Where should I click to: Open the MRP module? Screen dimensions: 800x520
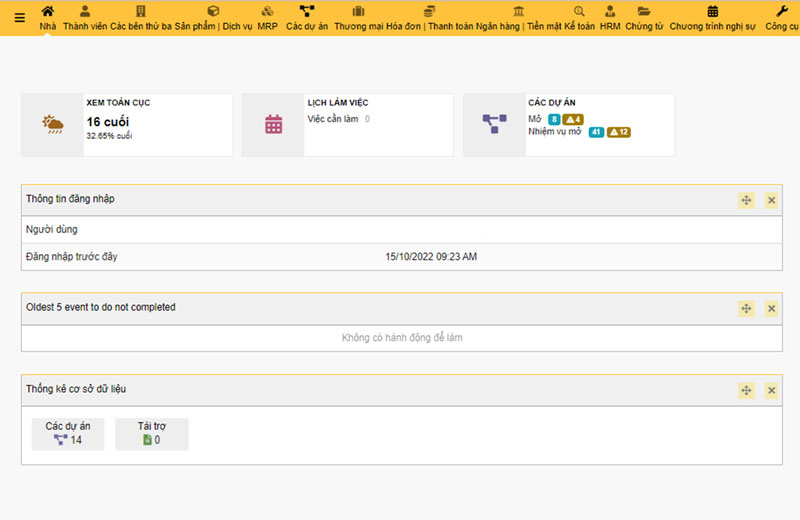pos(267,18)
